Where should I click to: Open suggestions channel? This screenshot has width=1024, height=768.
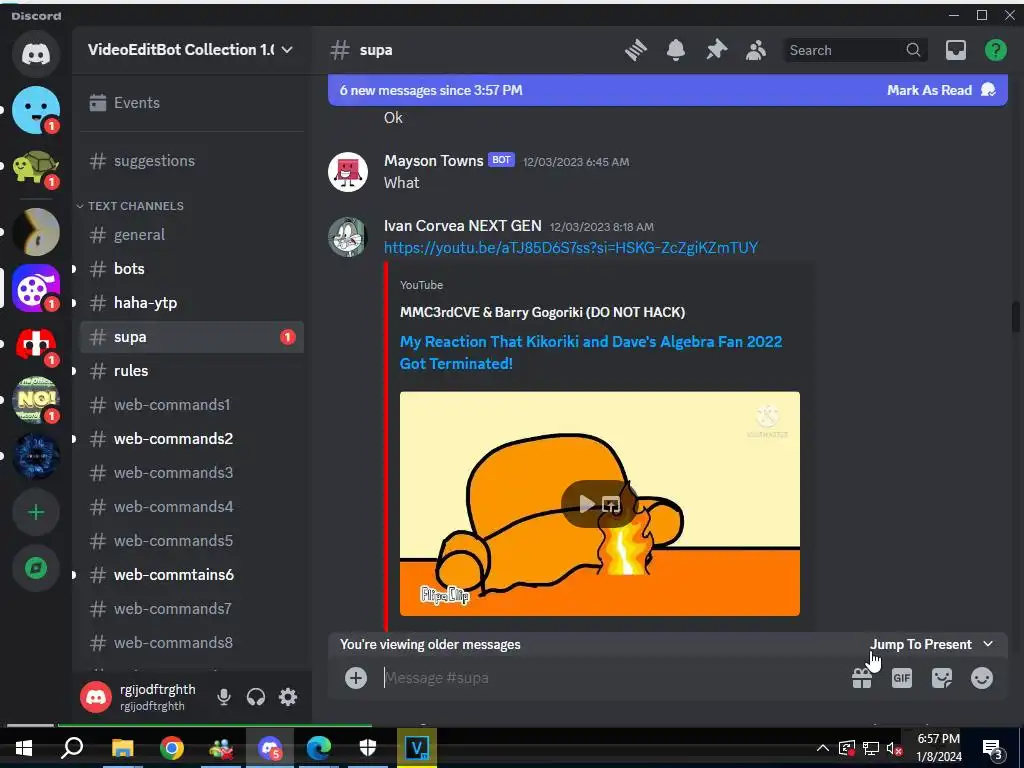[x=192, y=161]
